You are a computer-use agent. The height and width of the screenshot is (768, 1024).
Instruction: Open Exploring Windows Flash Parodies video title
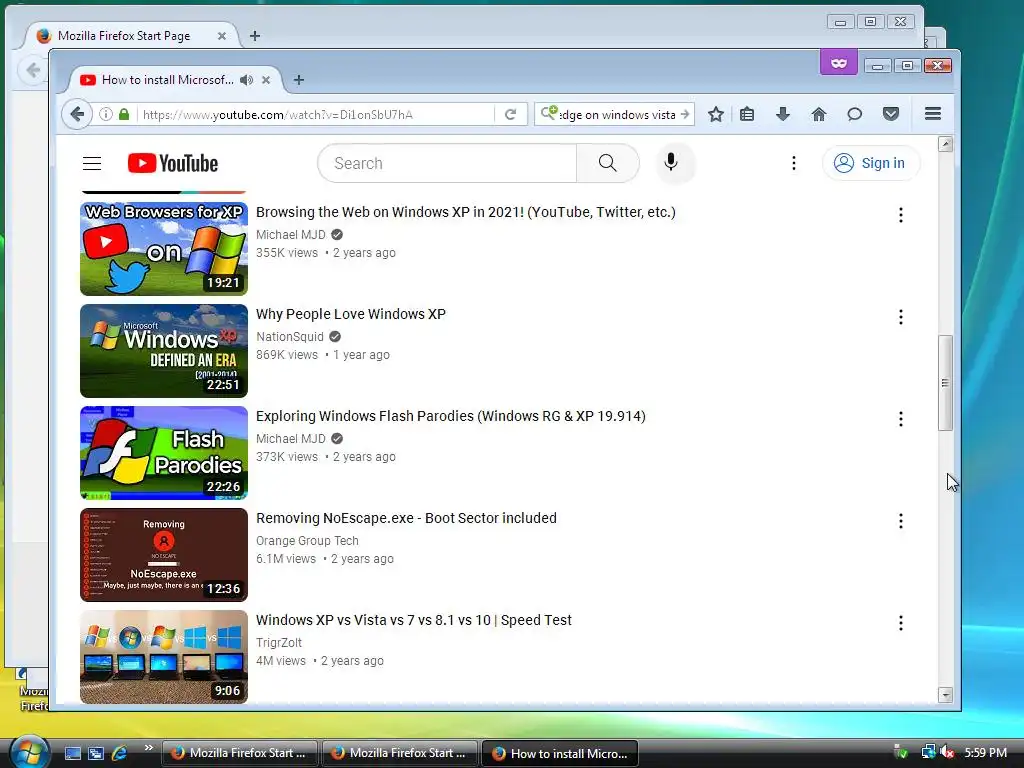[x=451, y=416]
